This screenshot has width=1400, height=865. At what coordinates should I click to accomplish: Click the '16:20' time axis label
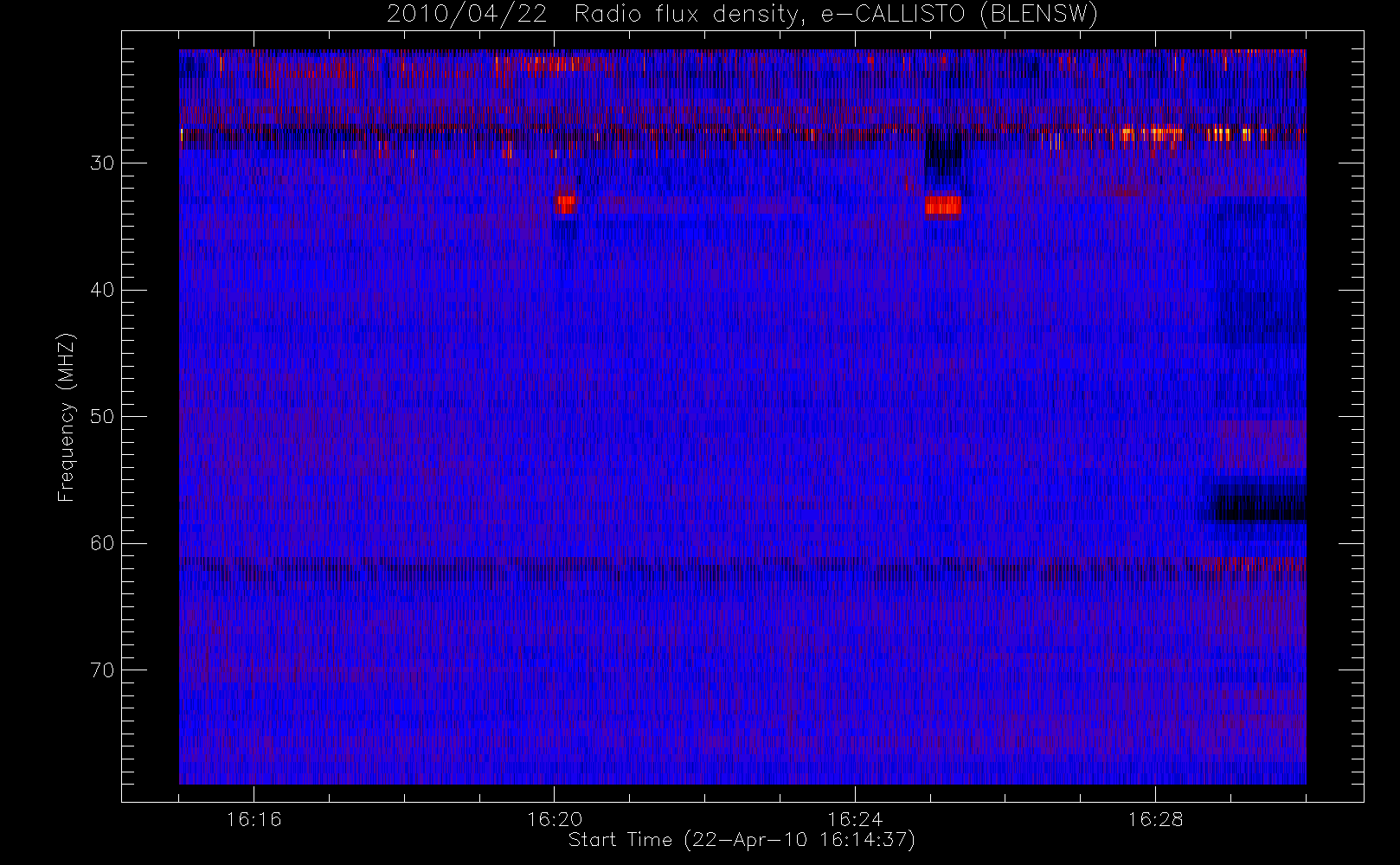pyautogui.click(x=555, y=819)
